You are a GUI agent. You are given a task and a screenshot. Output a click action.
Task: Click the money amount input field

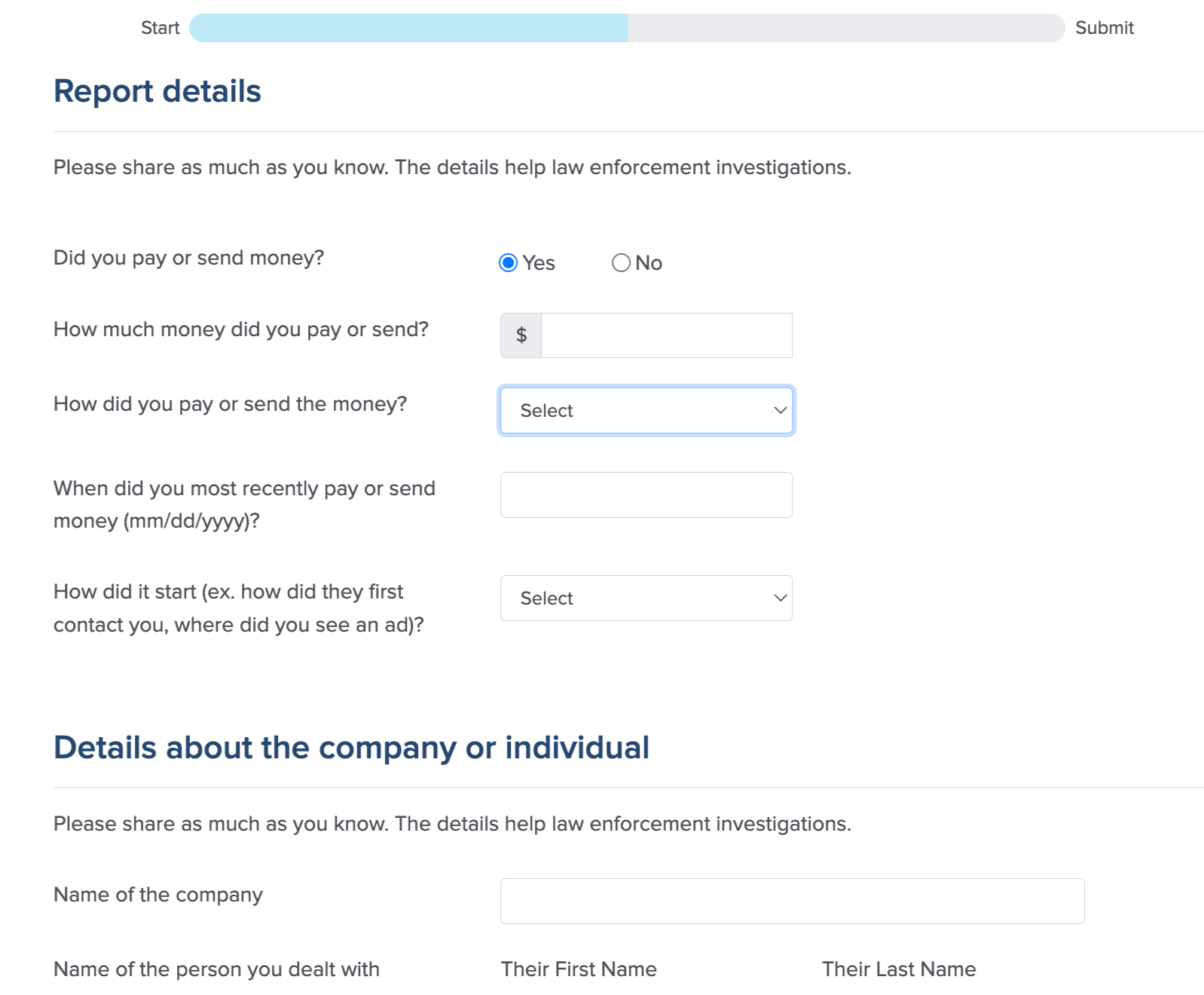(x=667, y=335)
